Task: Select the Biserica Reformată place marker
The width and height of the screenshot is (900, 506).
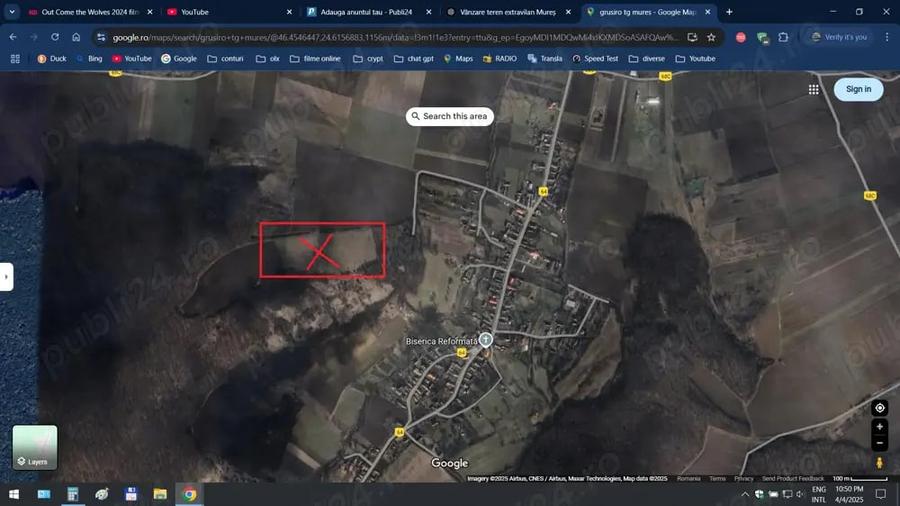Action: click(x=486, y=340)
